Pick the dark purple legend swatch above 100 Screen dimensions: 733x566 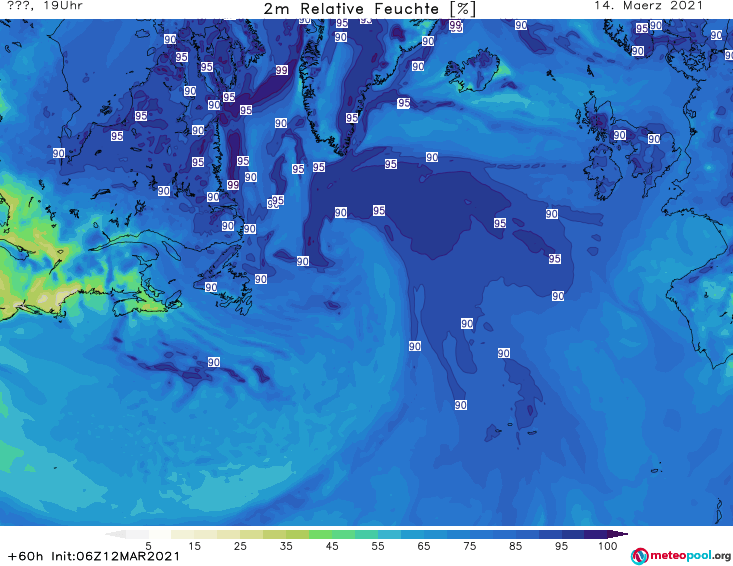click(x=617, y=534)
